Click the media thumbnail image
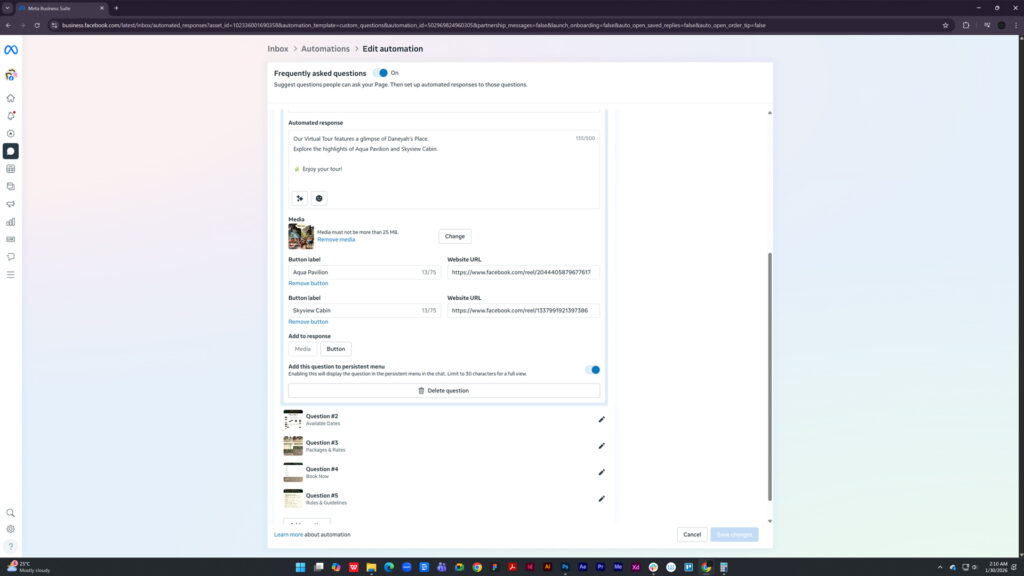Image resolution: width=1024 pixels, height=576 pixels. (x=301, y=236)
